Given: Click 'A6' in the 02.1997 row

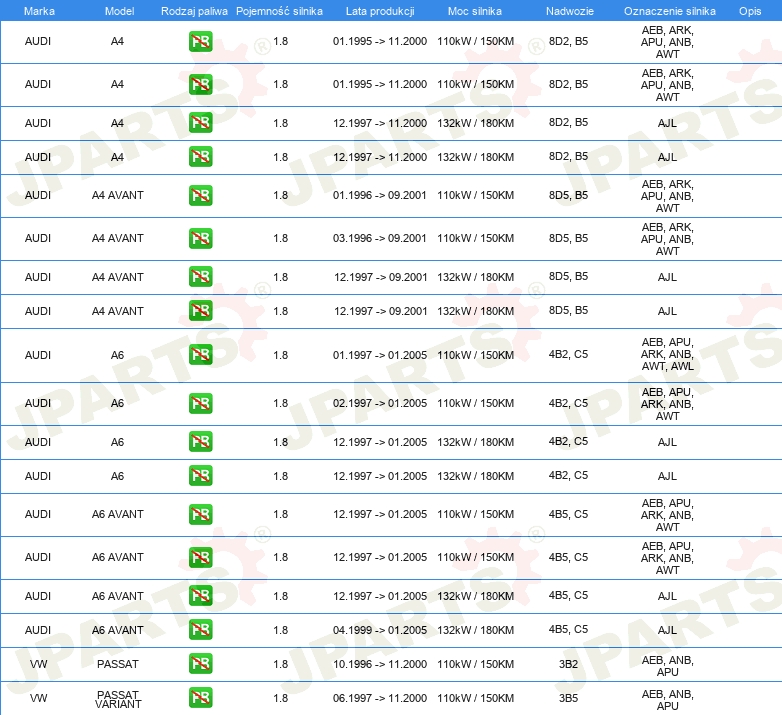Looking at the screenshot, I should pos(117,403).
